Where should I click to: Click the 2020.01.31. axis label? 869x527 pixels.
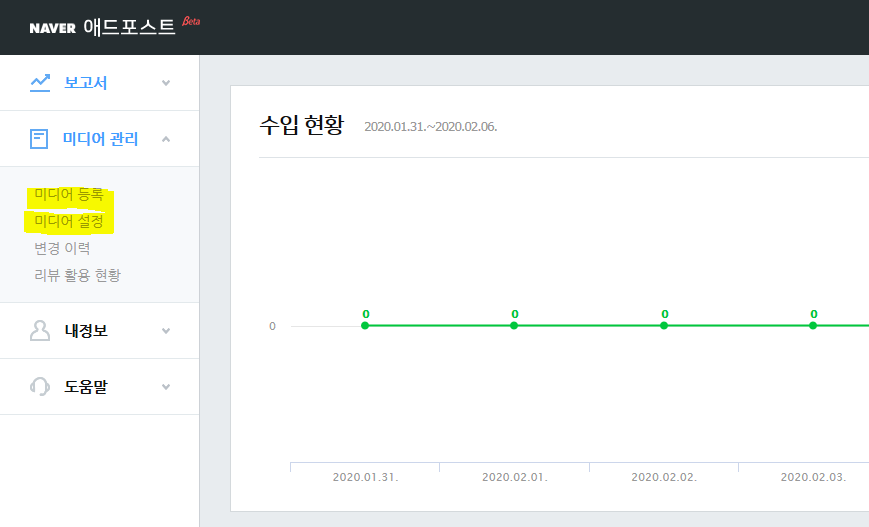tap(365, 477)
